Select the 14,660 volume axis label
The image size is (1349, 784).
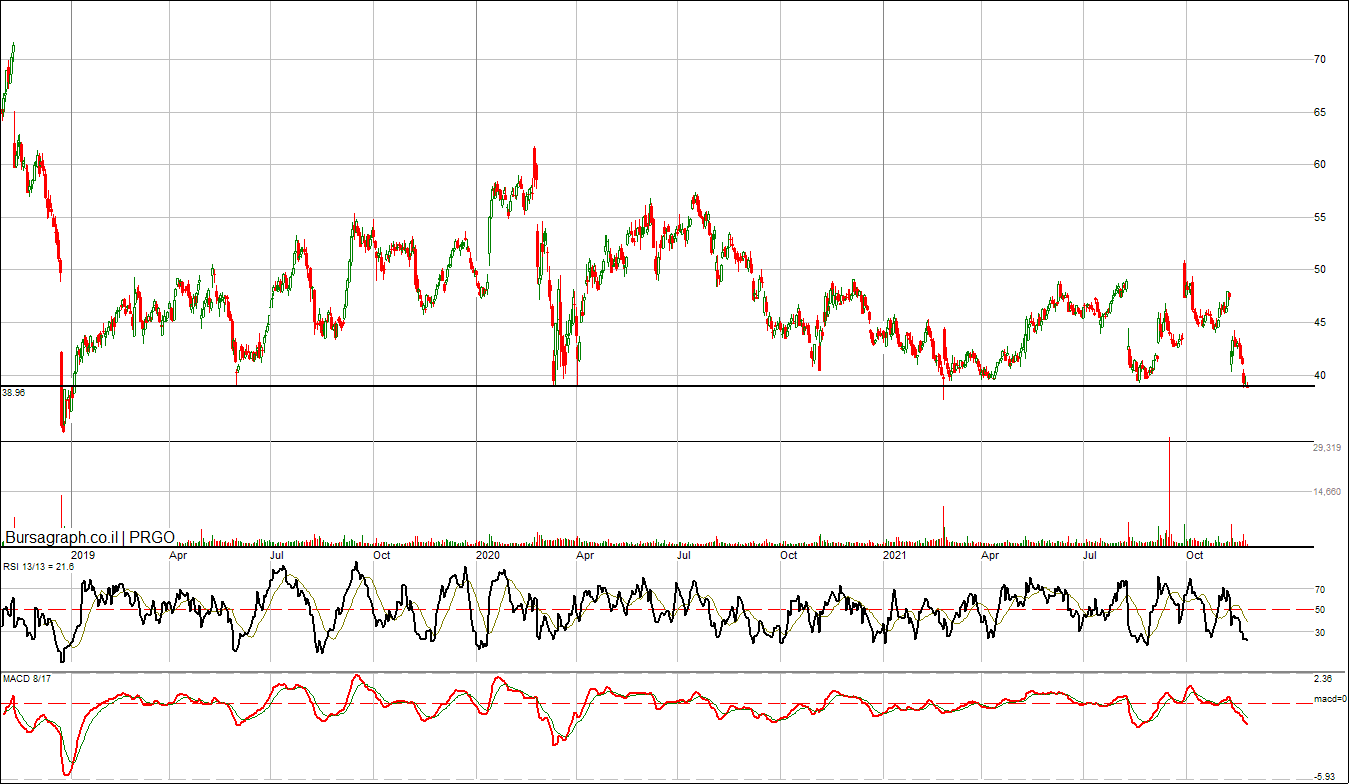point(1327,492)
